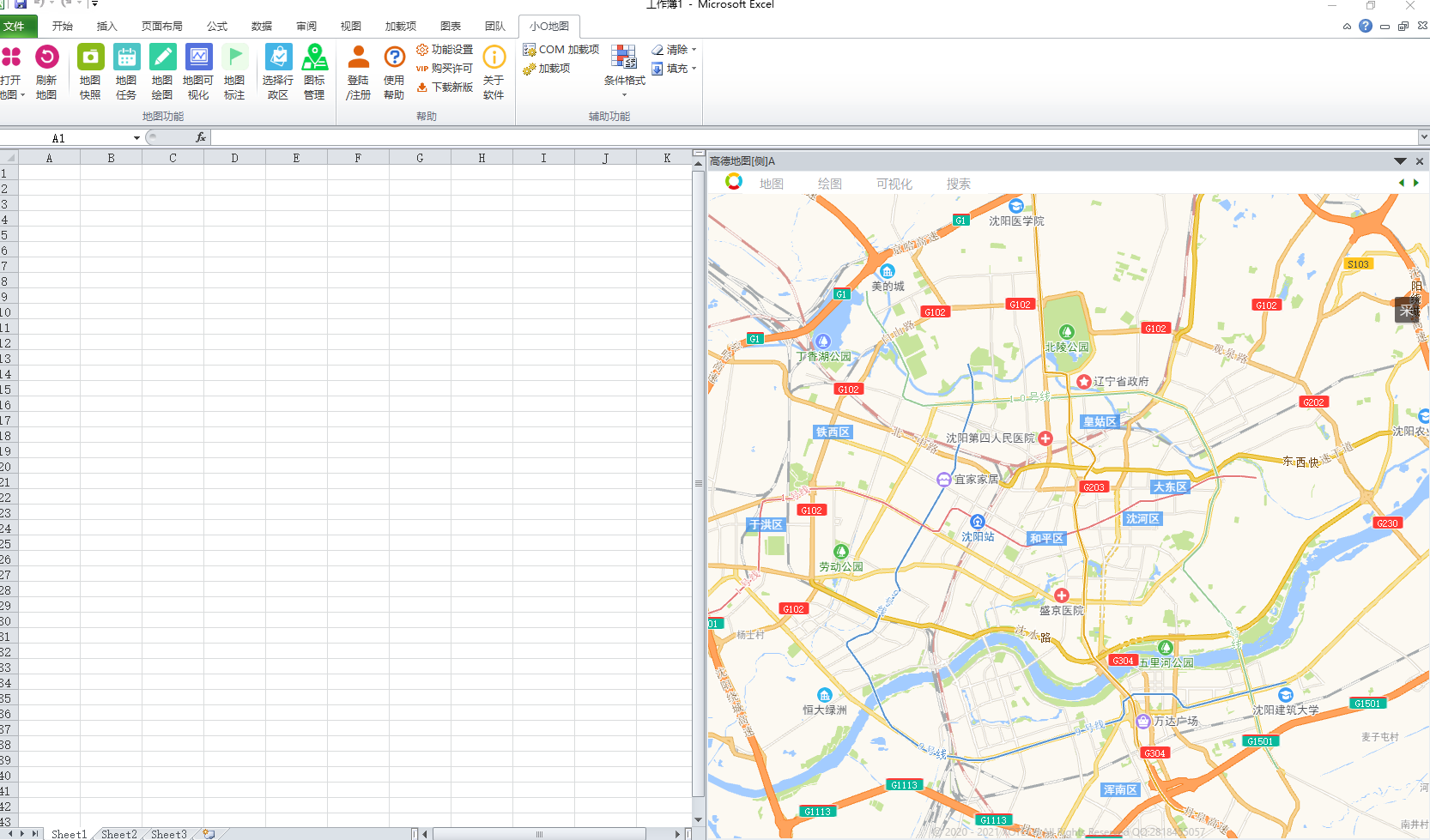This screenshot has height=840, width=1430.
Task: Click the 北陵公园 park marker on map
Action: point(1067,332)
